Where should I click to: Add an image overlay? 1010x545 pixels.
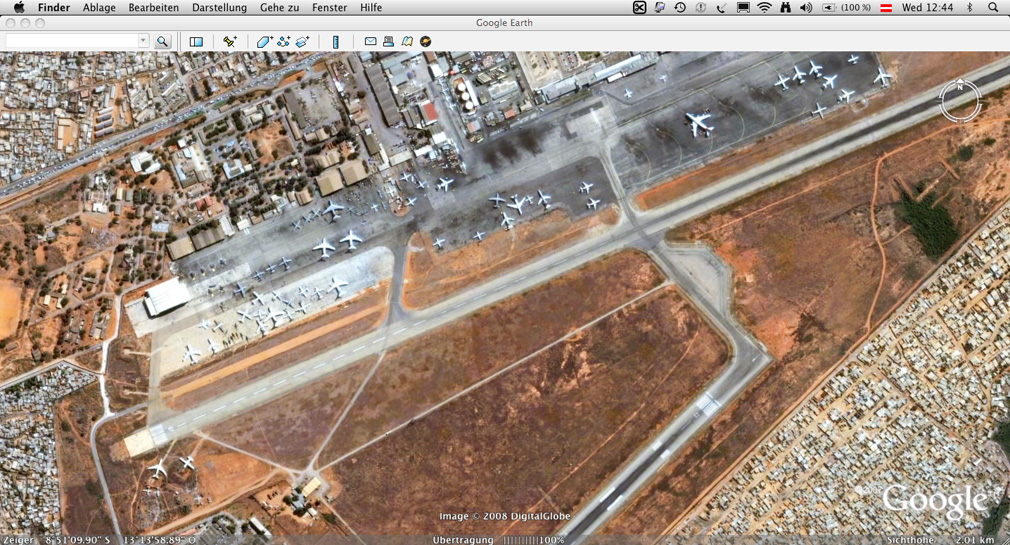coord(302,42)
